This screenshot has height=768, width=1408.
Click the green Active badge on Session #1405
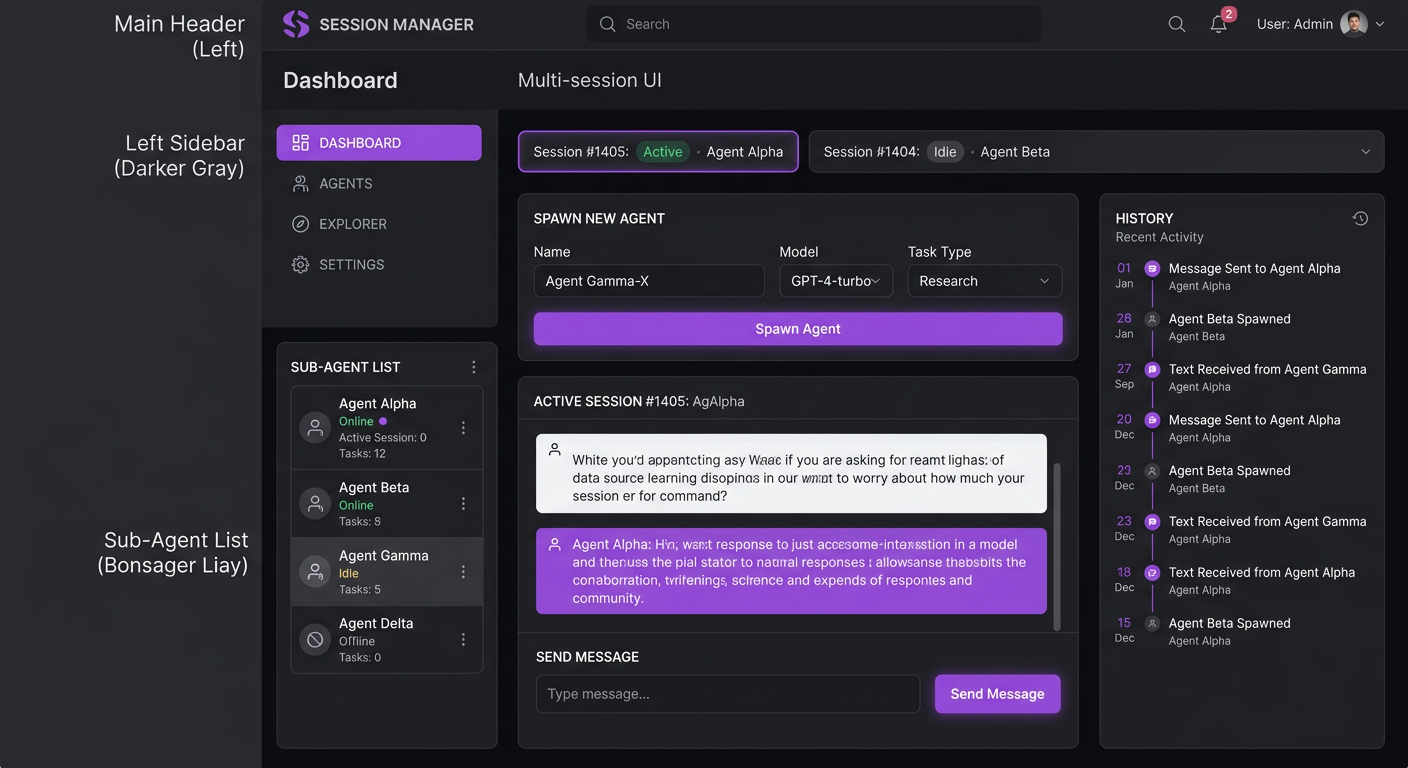click(x=663, y=152)
